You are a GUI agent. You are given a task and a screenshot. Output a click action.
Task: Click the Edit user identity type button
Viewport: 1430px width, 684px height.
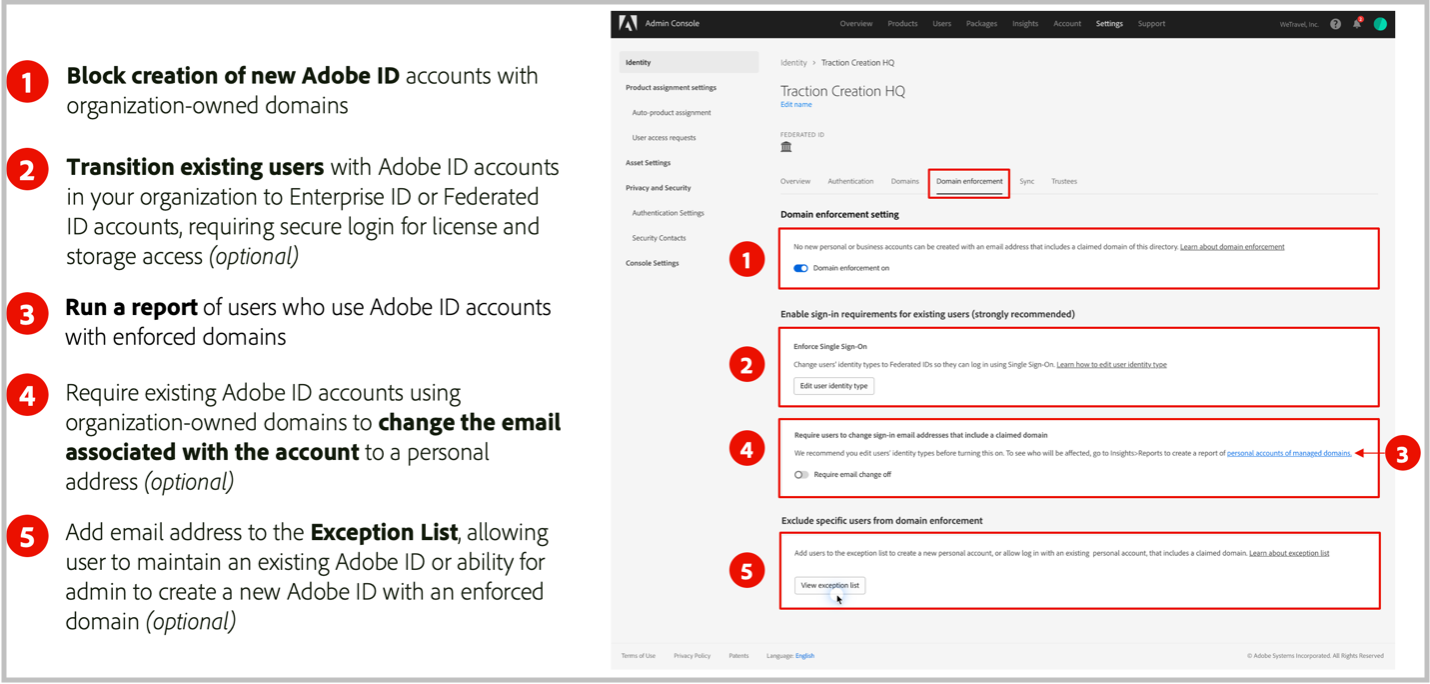833,385
